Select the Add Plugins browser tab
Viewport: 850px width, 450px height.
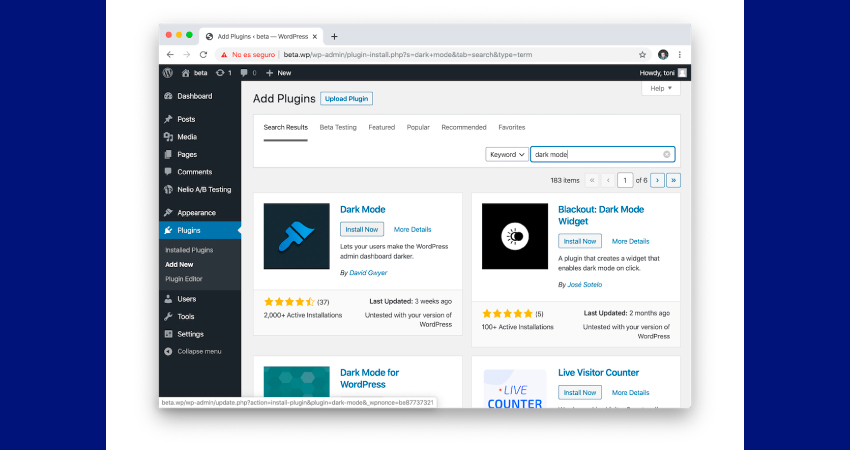click(x=261, y=36)
